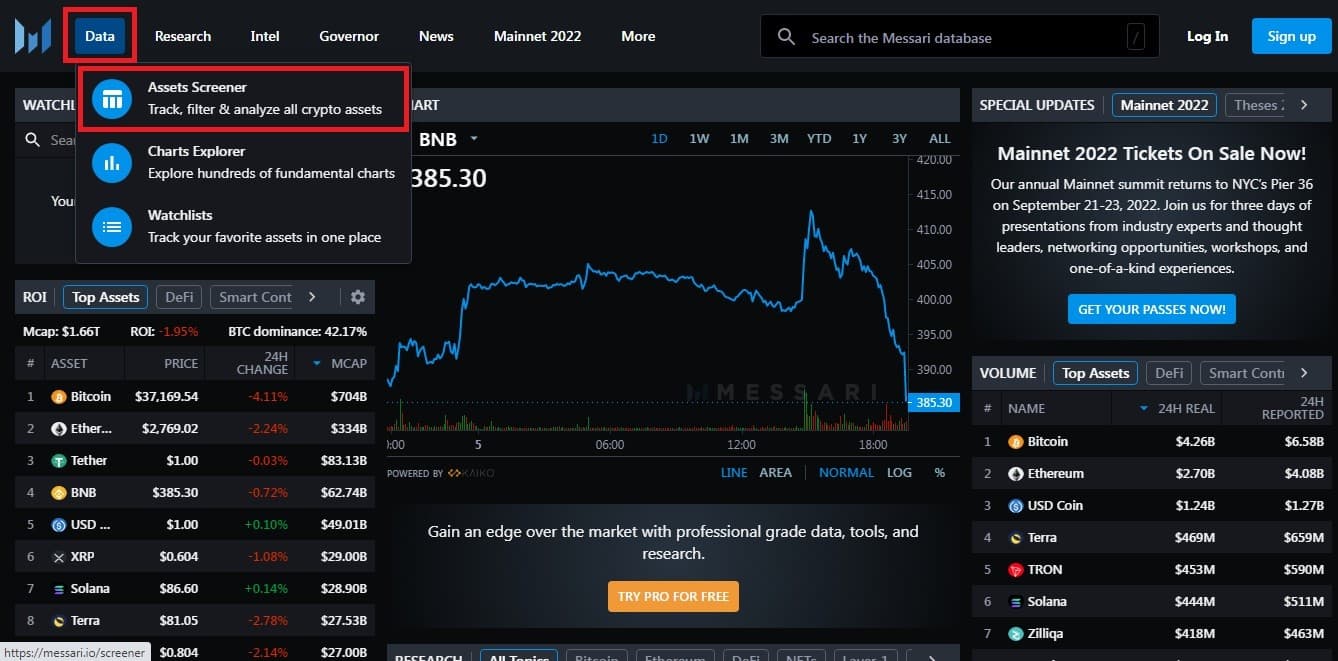Image resolution: width=1338 pixels, height=661 pixels.
Task: Sort the ROI table by 24H CHANGE
Action: [x=262, y=362]
